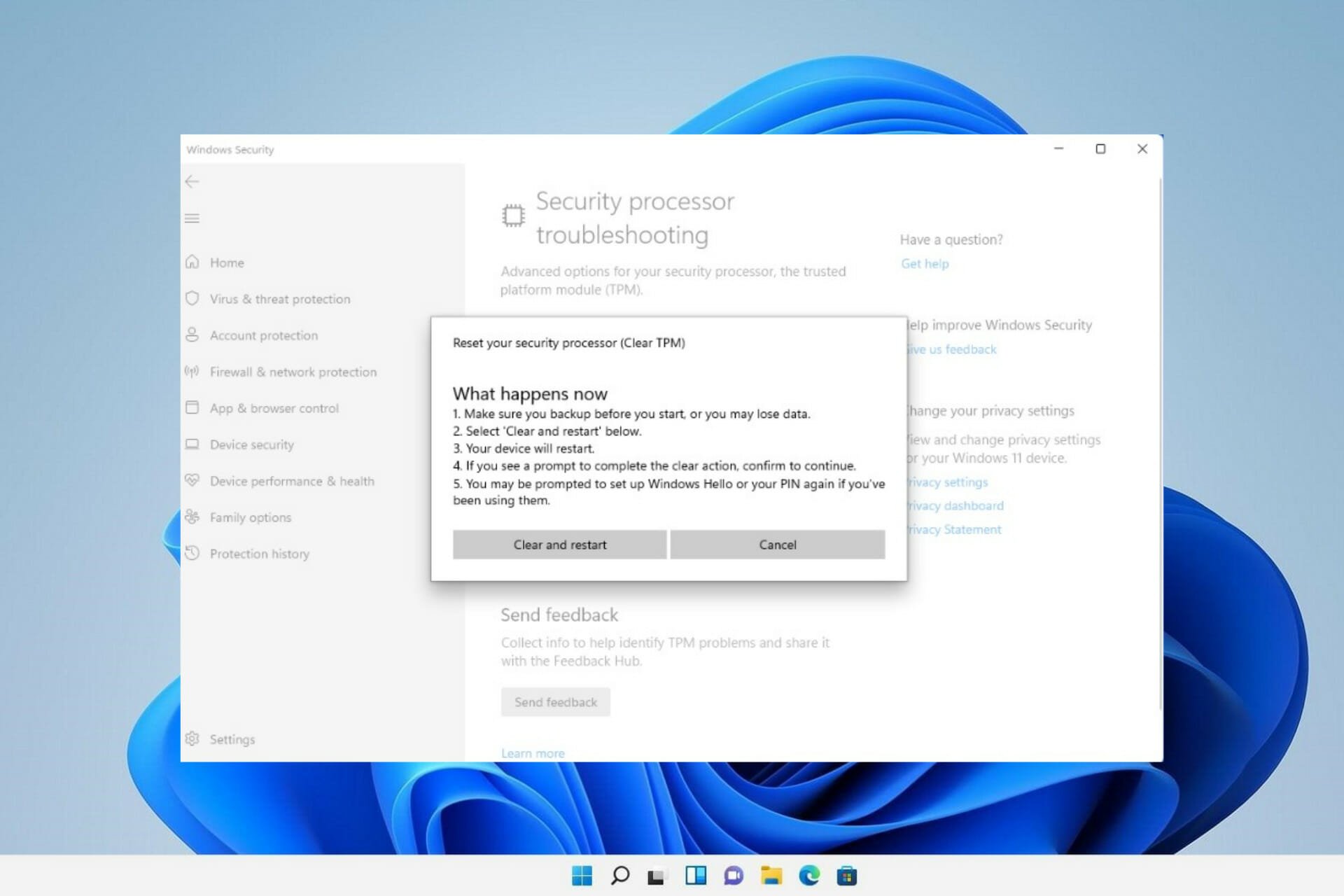Click the Send feedback button

556,702
